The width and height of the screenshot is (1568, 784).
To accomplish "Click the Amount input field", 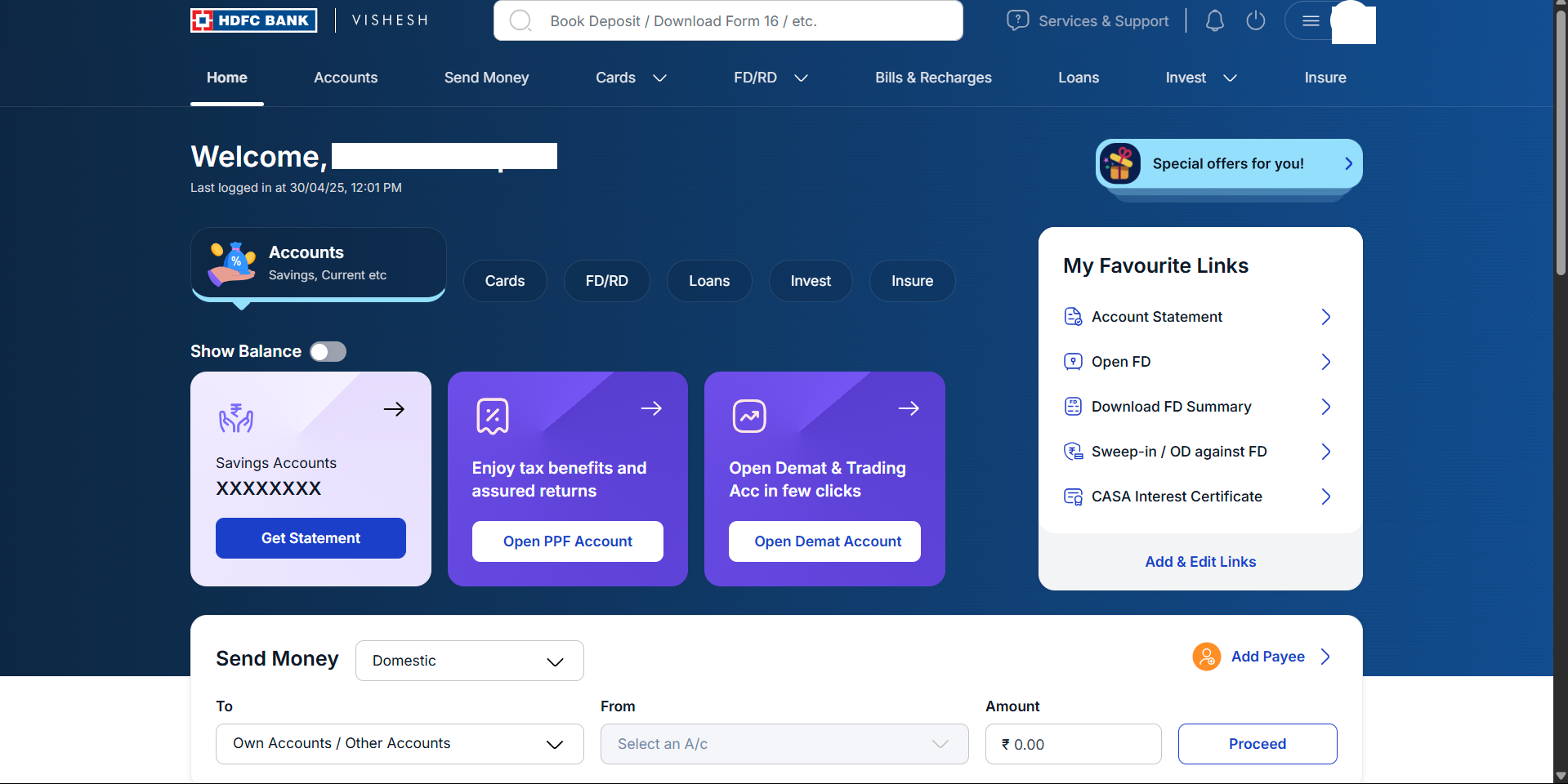I will [1073, 744].
